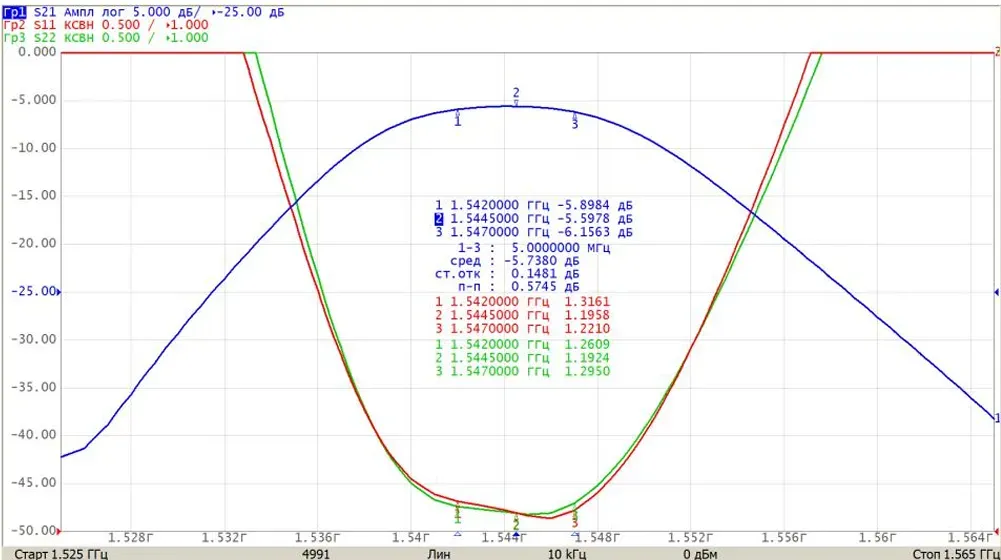Click the blue reference level arrow at -25.00

point(59,292)
